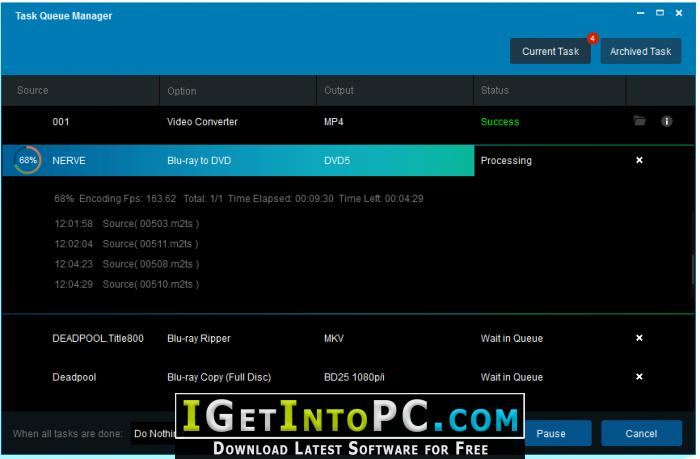This screenshot has height=459, width=700.
Task: Close the Task Queue Manager window
Action: pyautogui.click(x=679, y=13)
